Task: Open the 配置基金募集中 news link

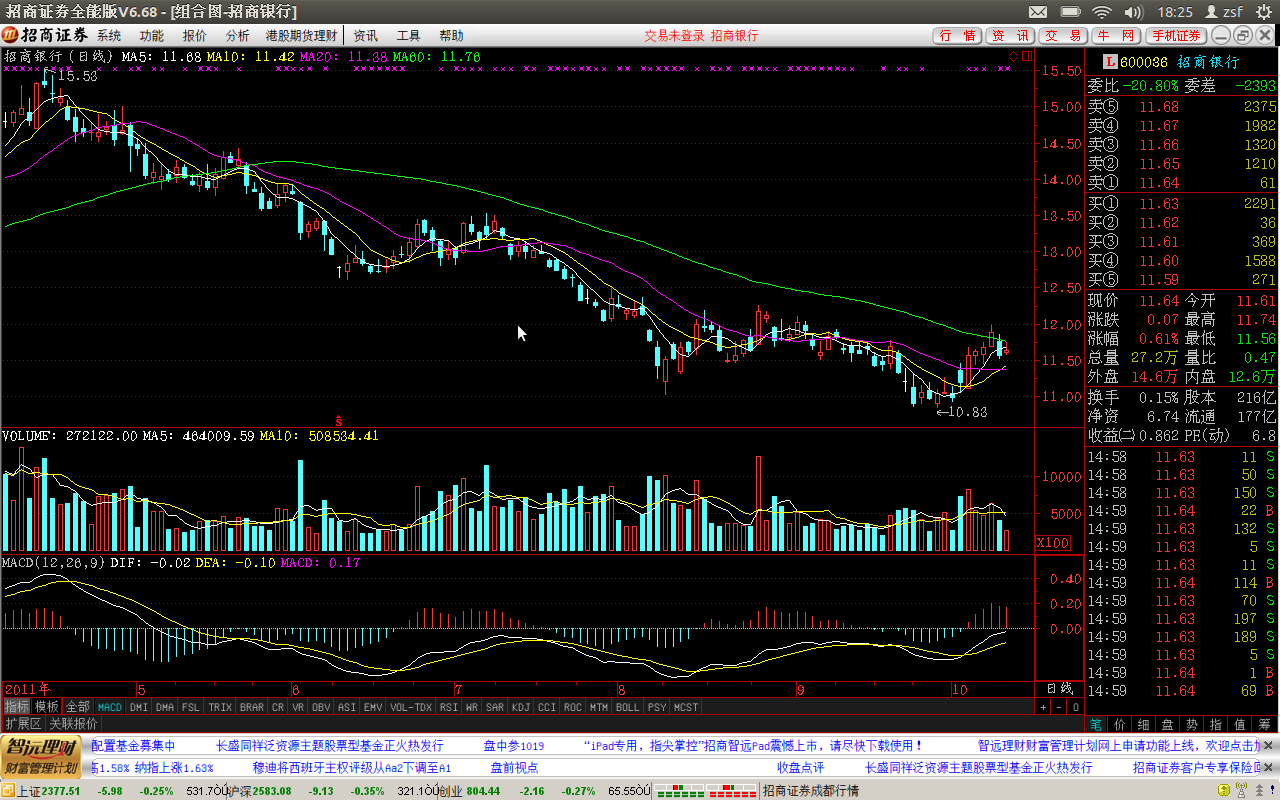Action: (x=133, y=745)
